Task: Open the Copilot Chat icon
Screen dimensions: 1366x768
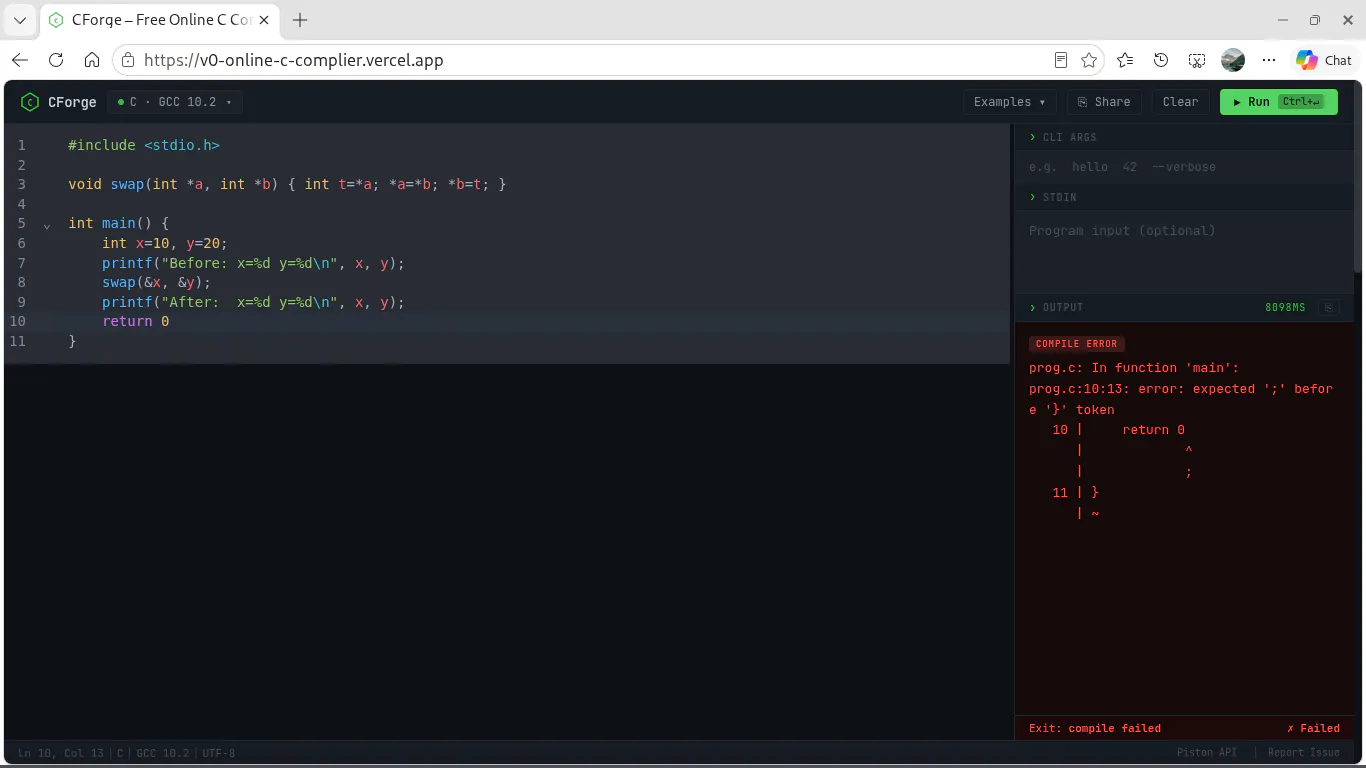Action: pos(1323,60)
